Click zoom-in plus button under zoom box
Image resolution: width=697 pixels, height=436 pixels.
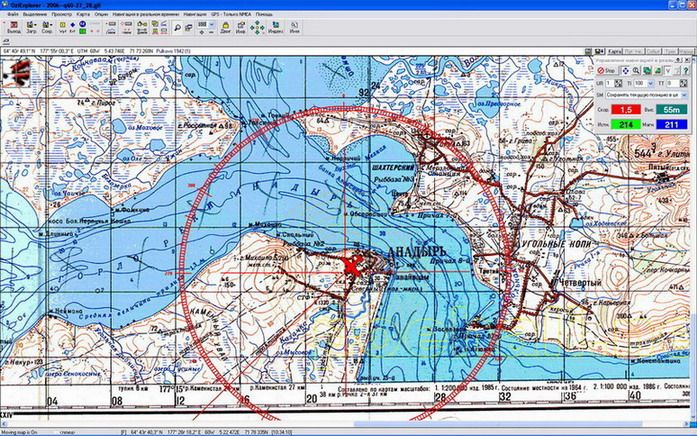[201, 32]
